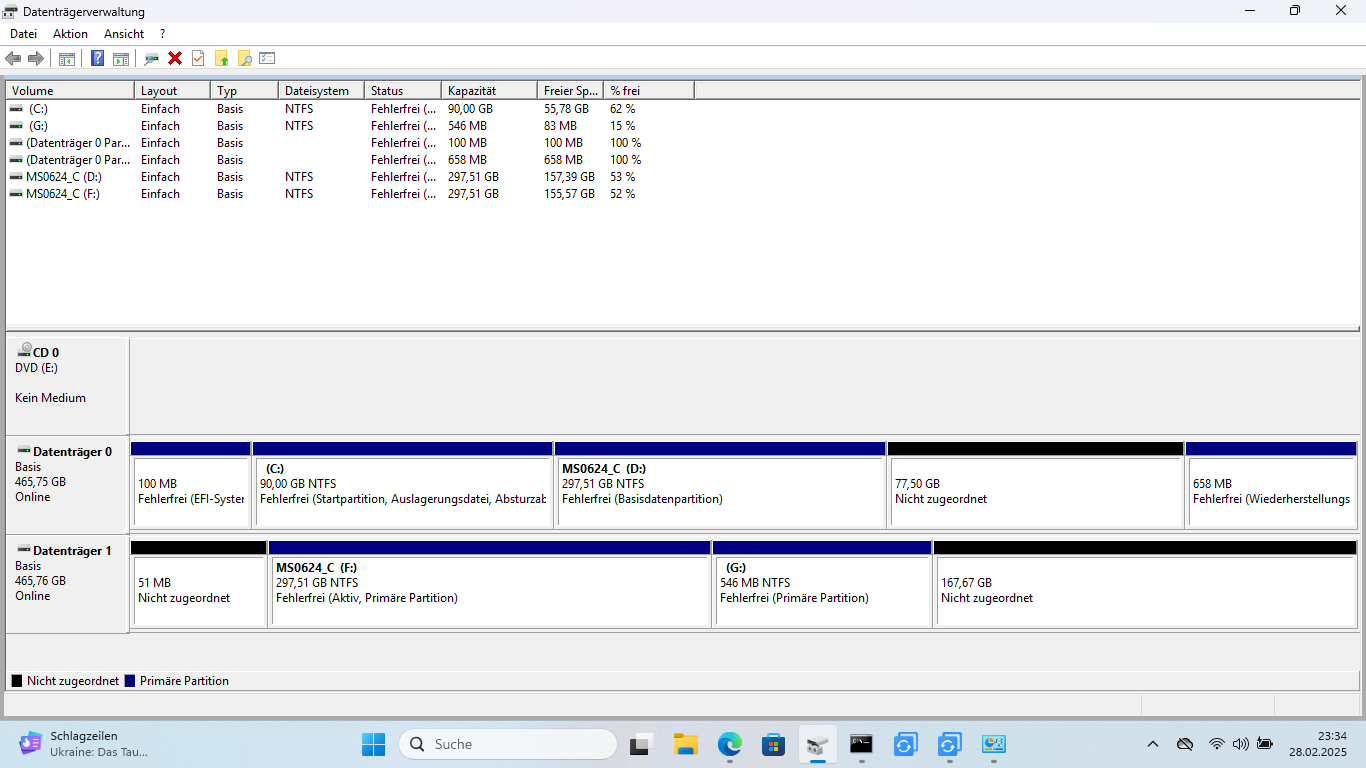Click the red X delete icon

(175, 58)
